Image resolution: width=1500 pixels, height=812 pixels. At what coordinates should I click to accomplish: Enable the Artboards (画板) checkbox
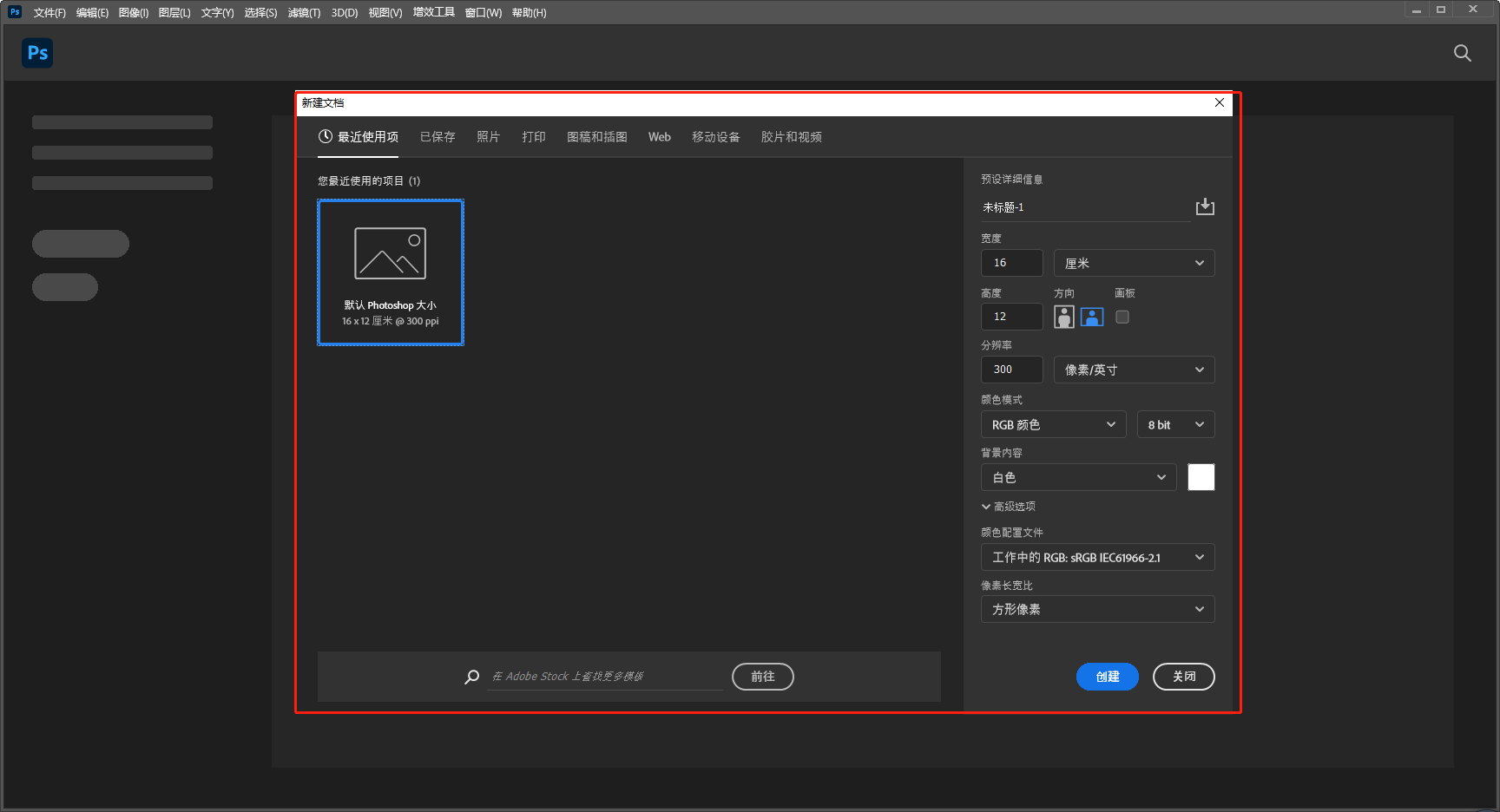(1122, 317)
